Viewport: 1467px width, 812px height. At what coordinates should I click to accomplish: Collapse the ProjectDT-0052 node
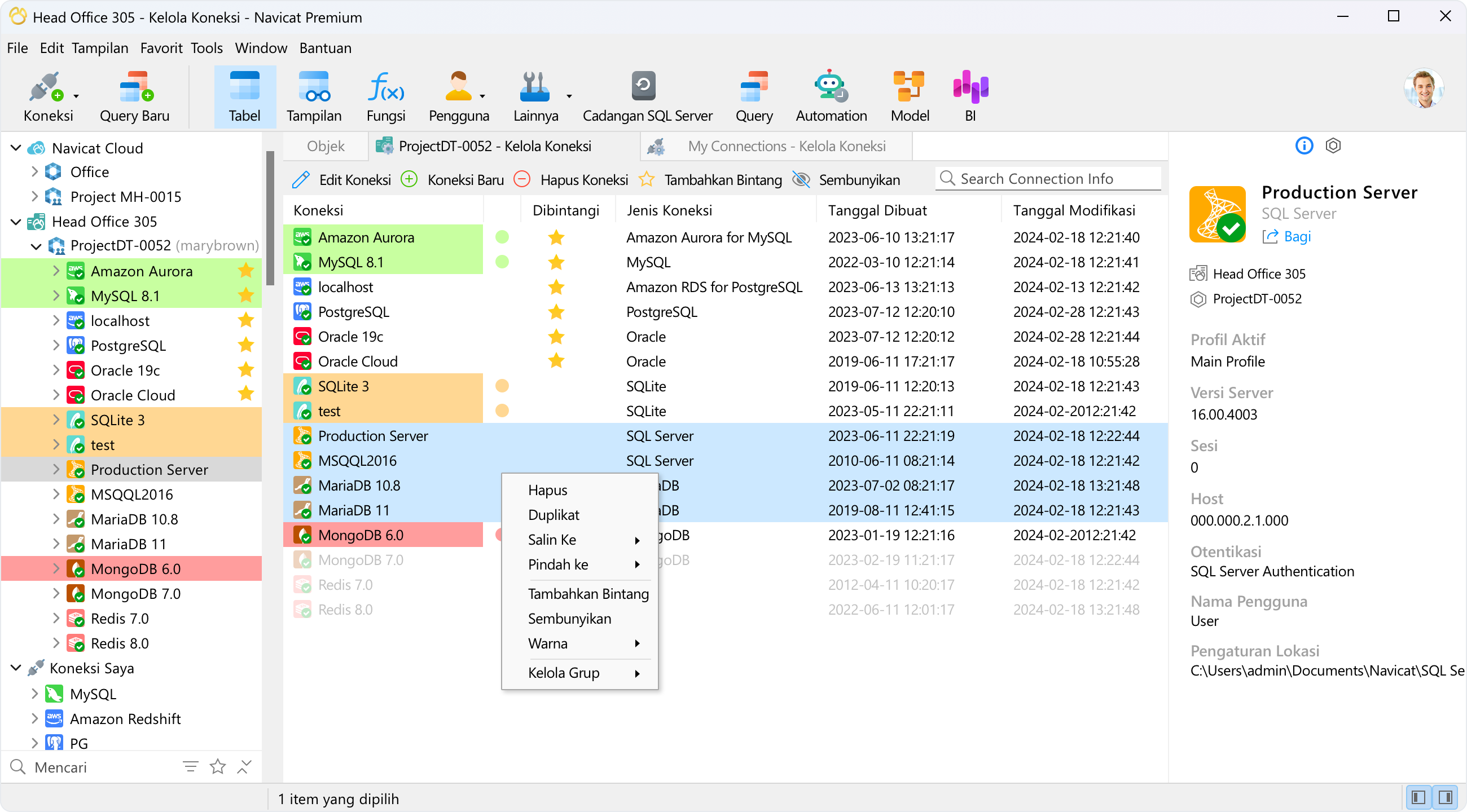pyautogui.click(x=37, y=246)
